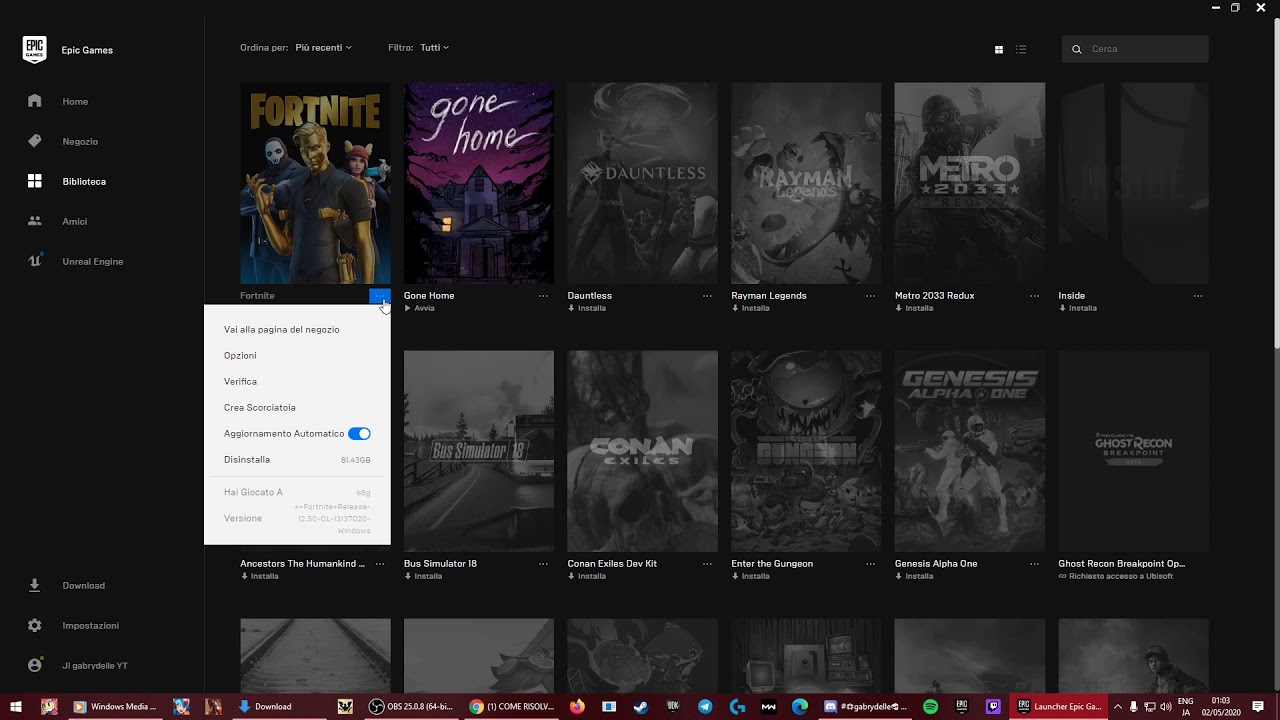The height and width of the screenshot is (720, 1280).
Task: Click the Epic Games logo
Action: point(34,49)
